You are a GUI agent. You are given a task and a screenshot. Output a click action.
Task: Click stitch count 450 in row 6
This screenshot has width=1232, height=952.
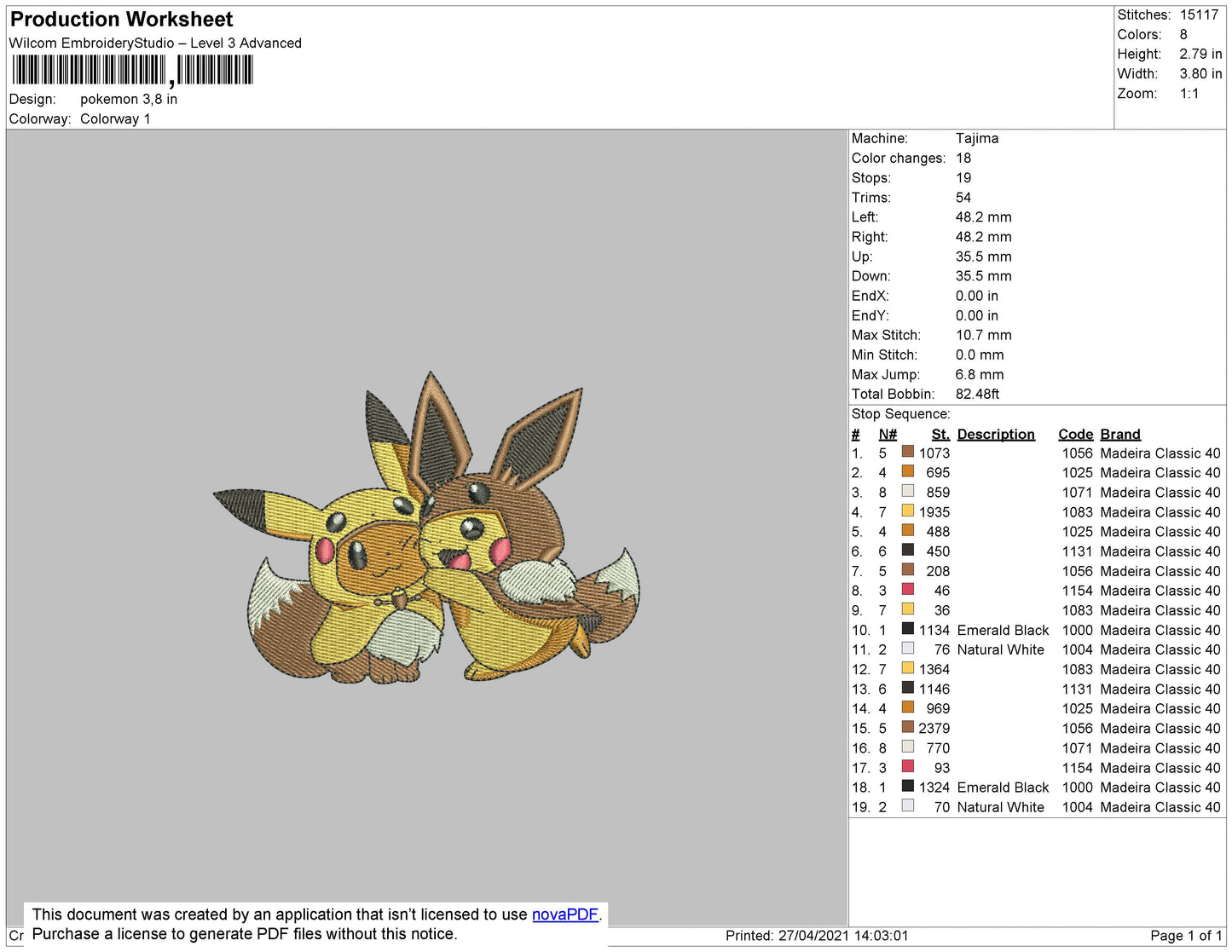click(938, 551)
